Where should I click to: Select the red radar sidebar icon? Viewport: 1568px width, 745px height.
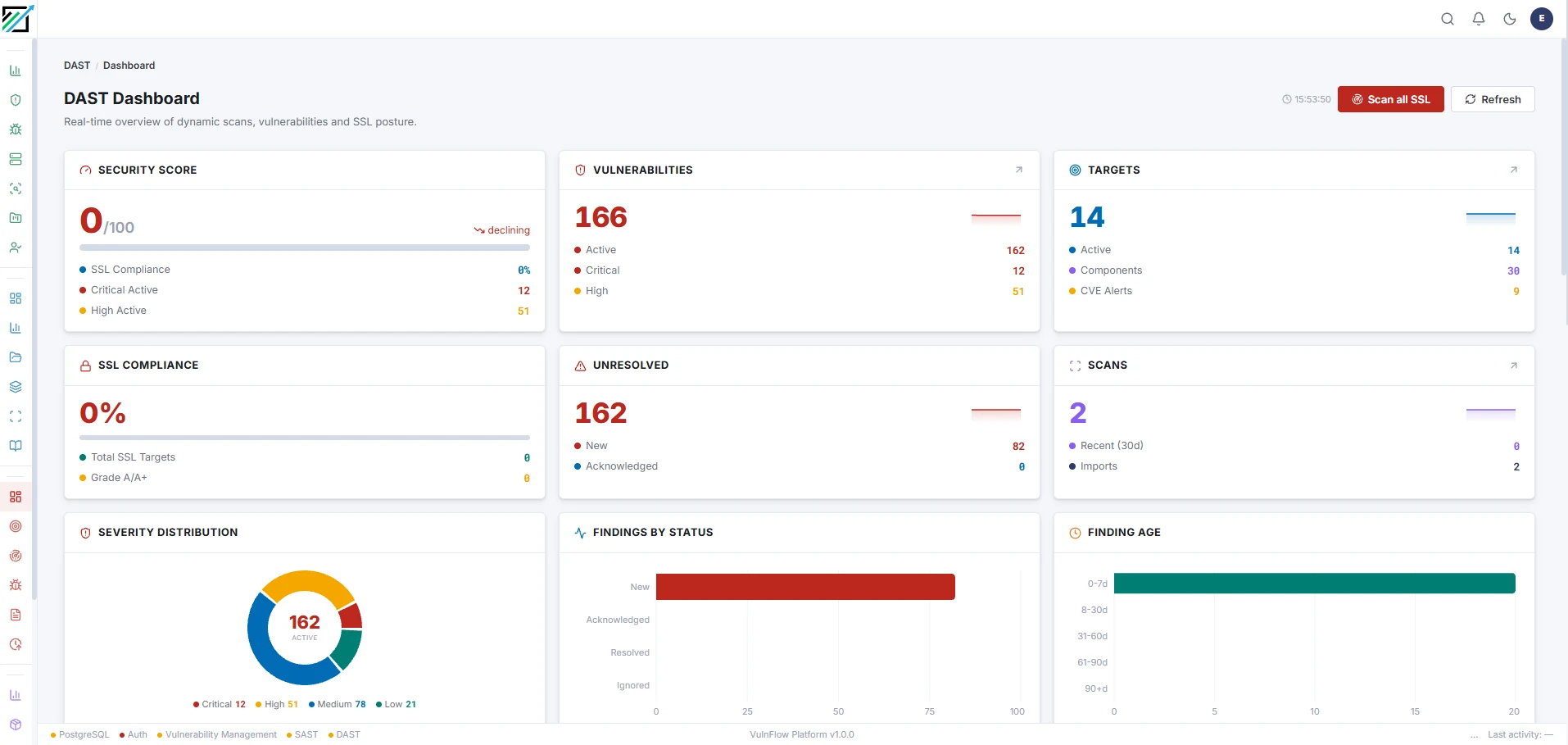point(16,556)
